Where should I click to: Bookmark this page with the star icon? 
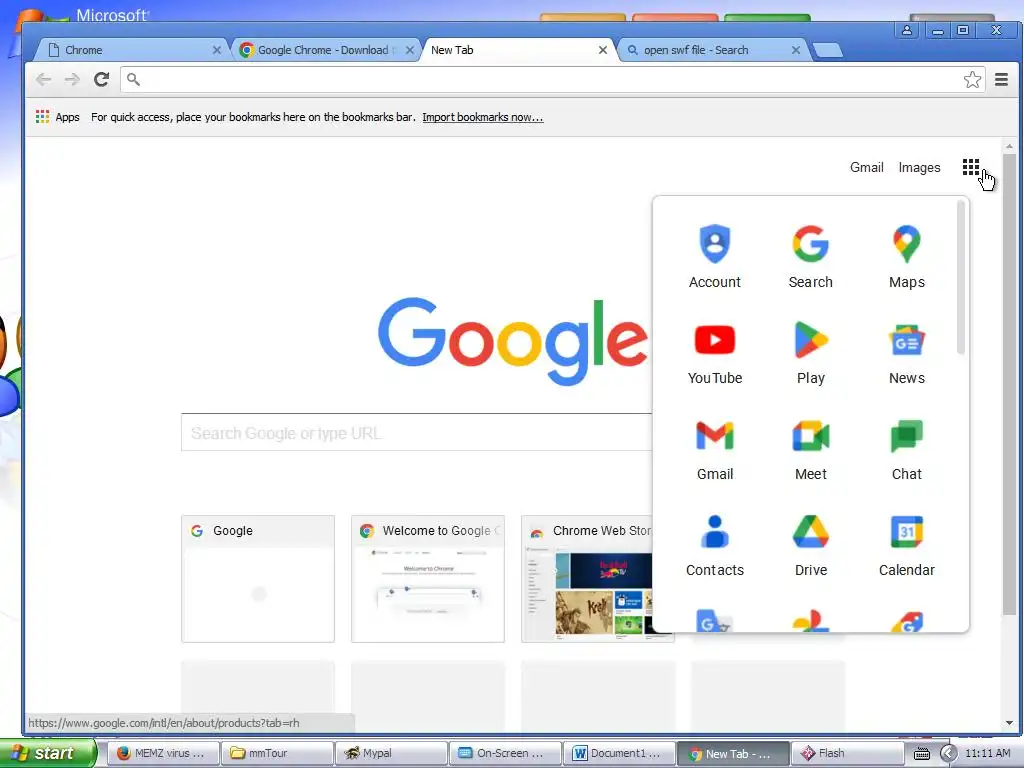(x=972, y=80)
